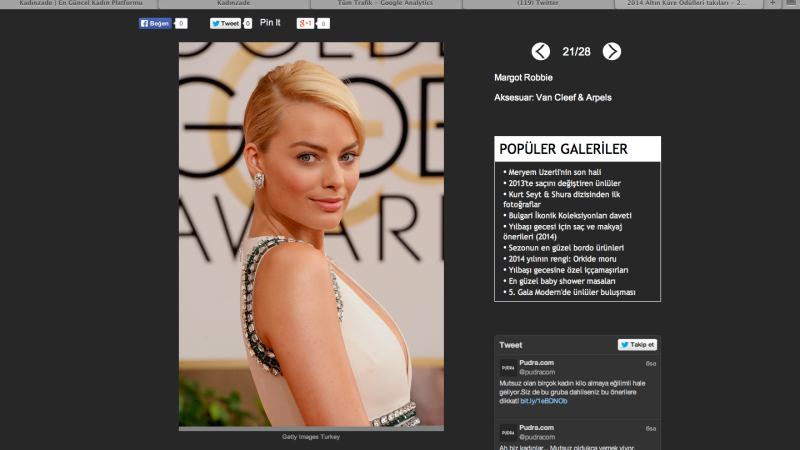
Task: Click the 21/28 photo counter
Action: click(577, 52)
